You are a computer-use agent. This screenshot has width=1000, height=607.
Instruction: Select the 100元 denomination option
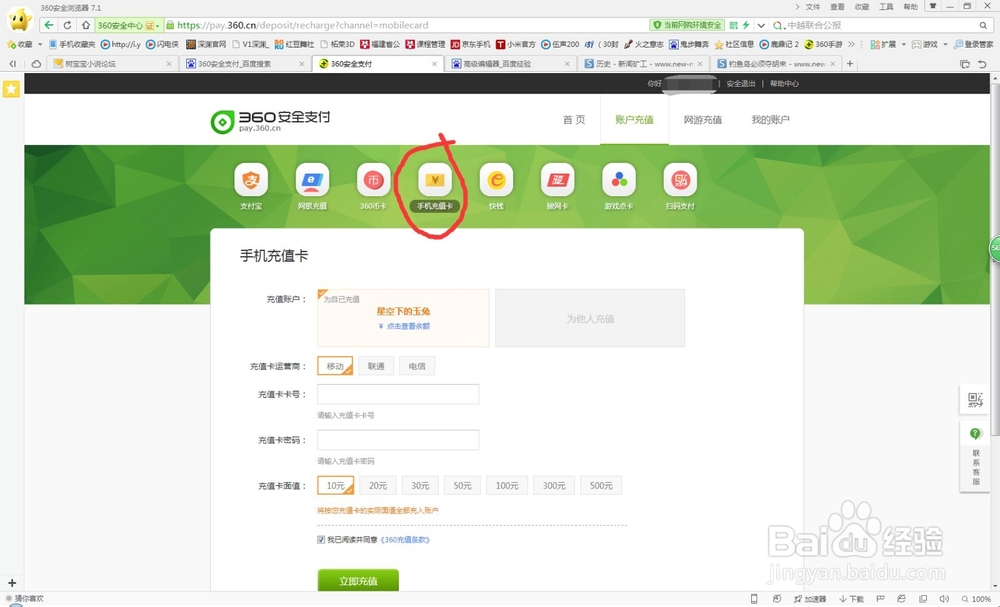(x=507, y=484)
